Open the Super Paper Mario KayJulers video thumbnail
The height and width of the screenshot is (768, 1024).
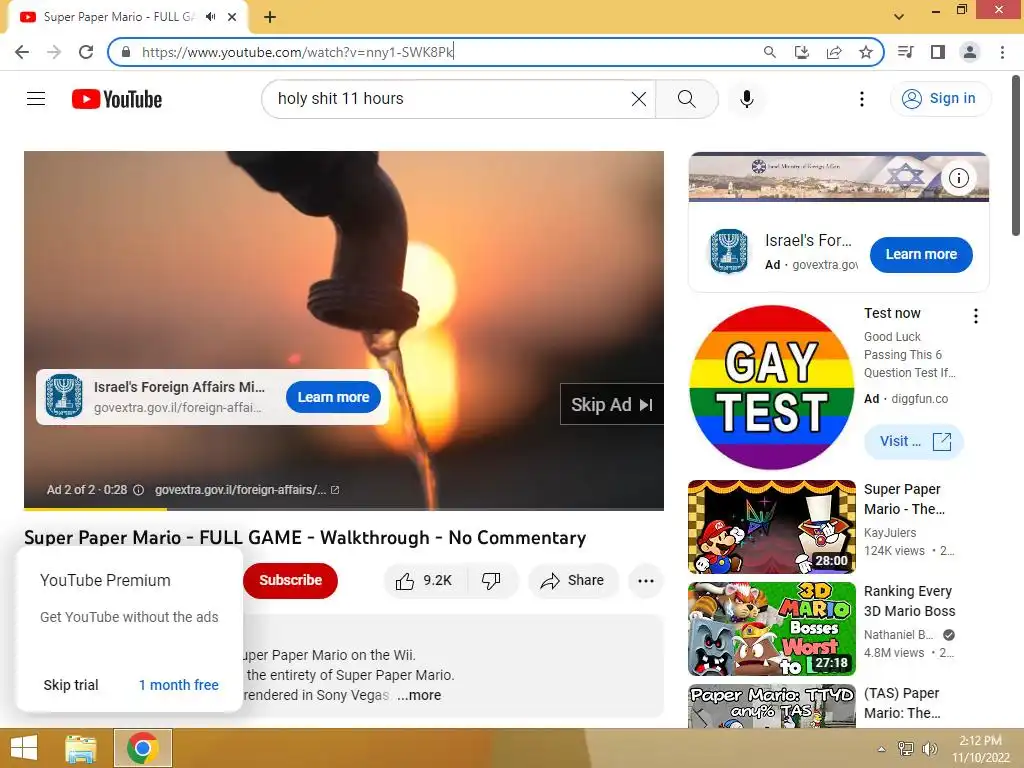(x=772, y=527)
